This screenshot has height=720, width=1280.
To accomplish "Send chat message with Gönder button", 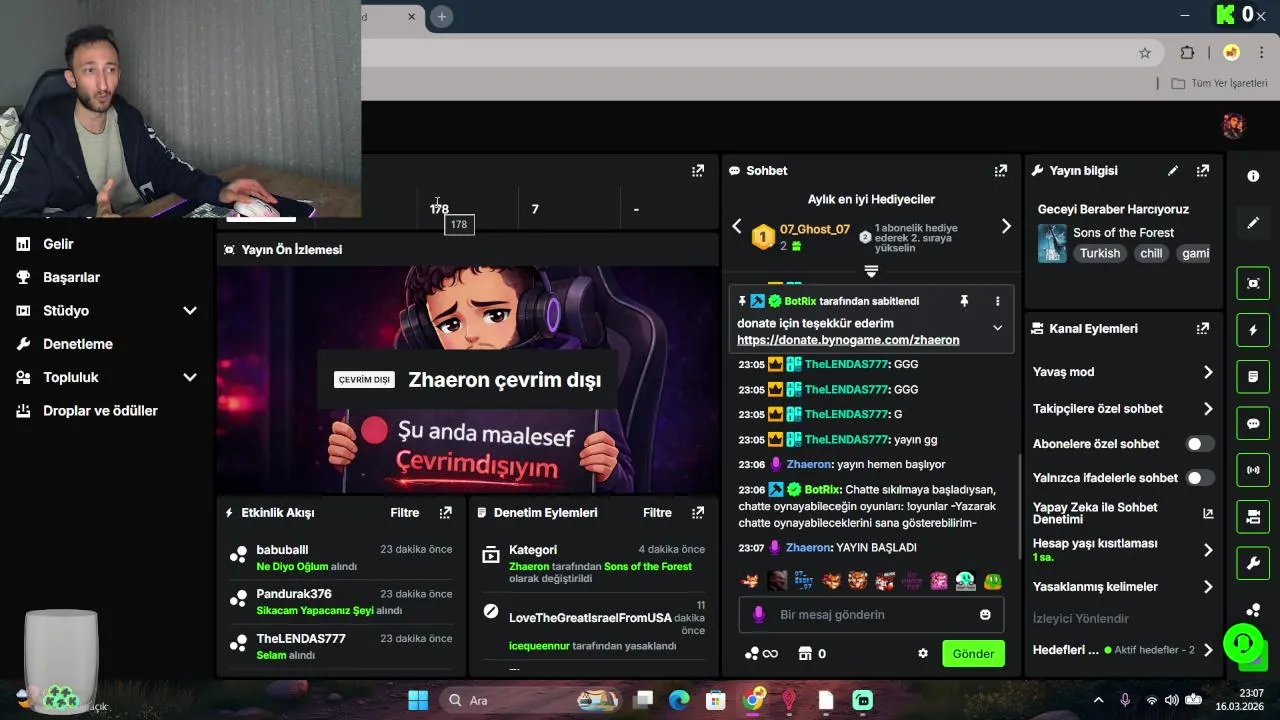I will 973,654.
